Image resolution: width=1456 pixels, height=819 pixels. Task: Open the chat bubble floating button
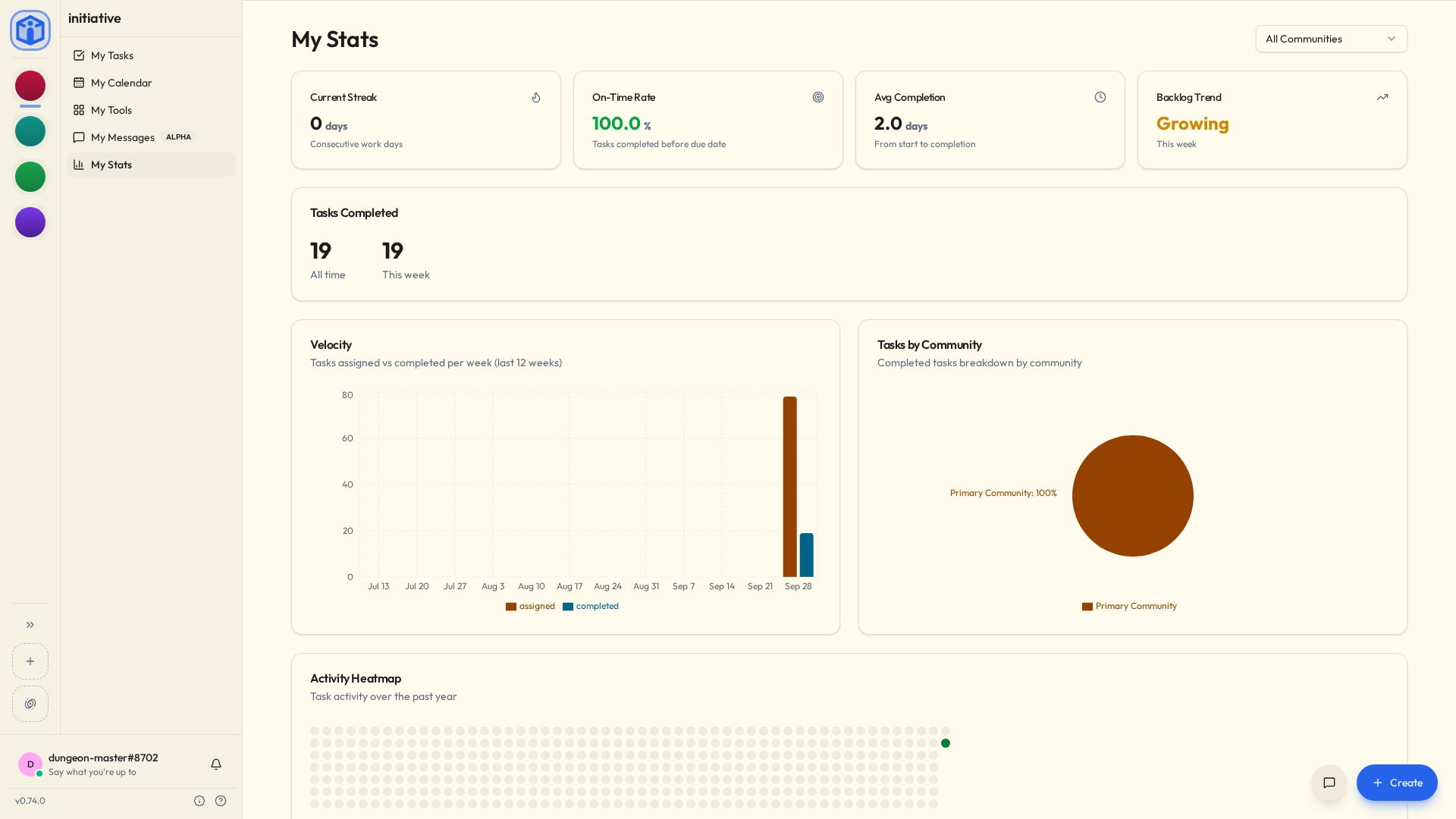pyautogui.click(x=1329, y=783)
